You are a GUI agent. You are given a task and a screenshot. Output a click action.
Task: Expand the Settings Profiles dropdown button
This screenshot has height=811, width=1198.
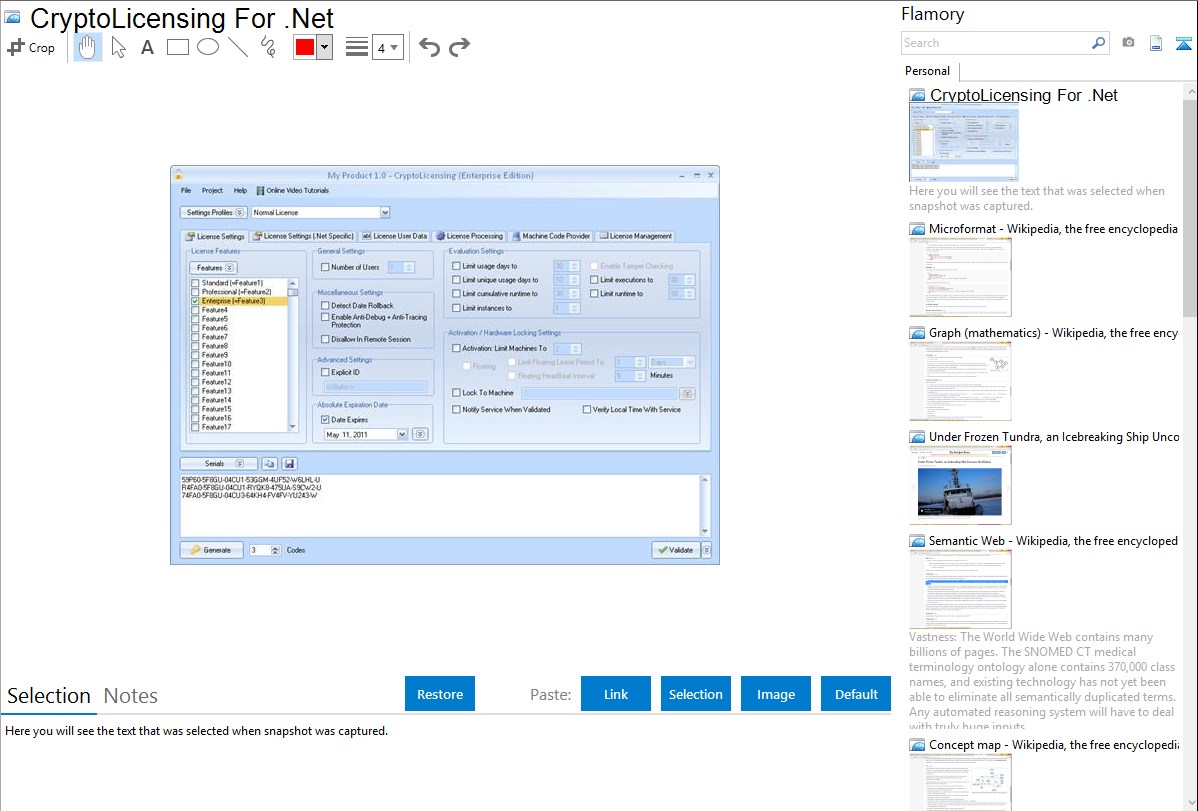pos(213,212)
